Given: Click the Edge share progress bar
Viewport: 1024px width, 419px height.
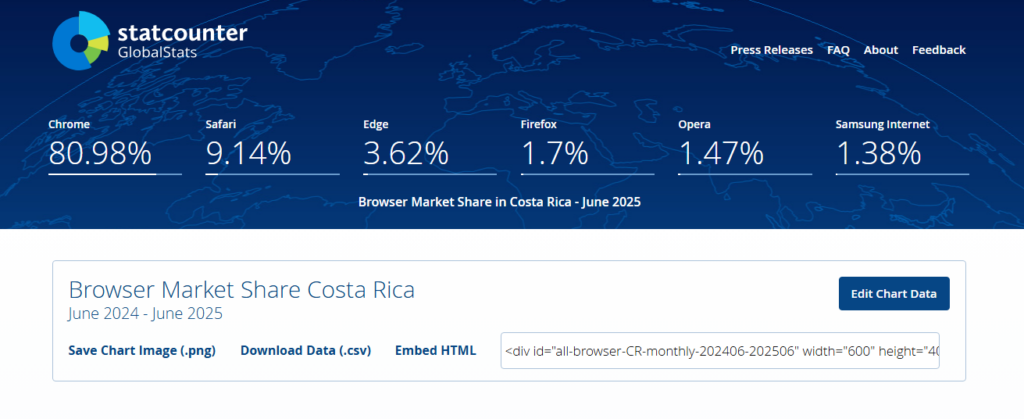Looking at the screenshot, I should pyautogui.click(x=430, y=174).
